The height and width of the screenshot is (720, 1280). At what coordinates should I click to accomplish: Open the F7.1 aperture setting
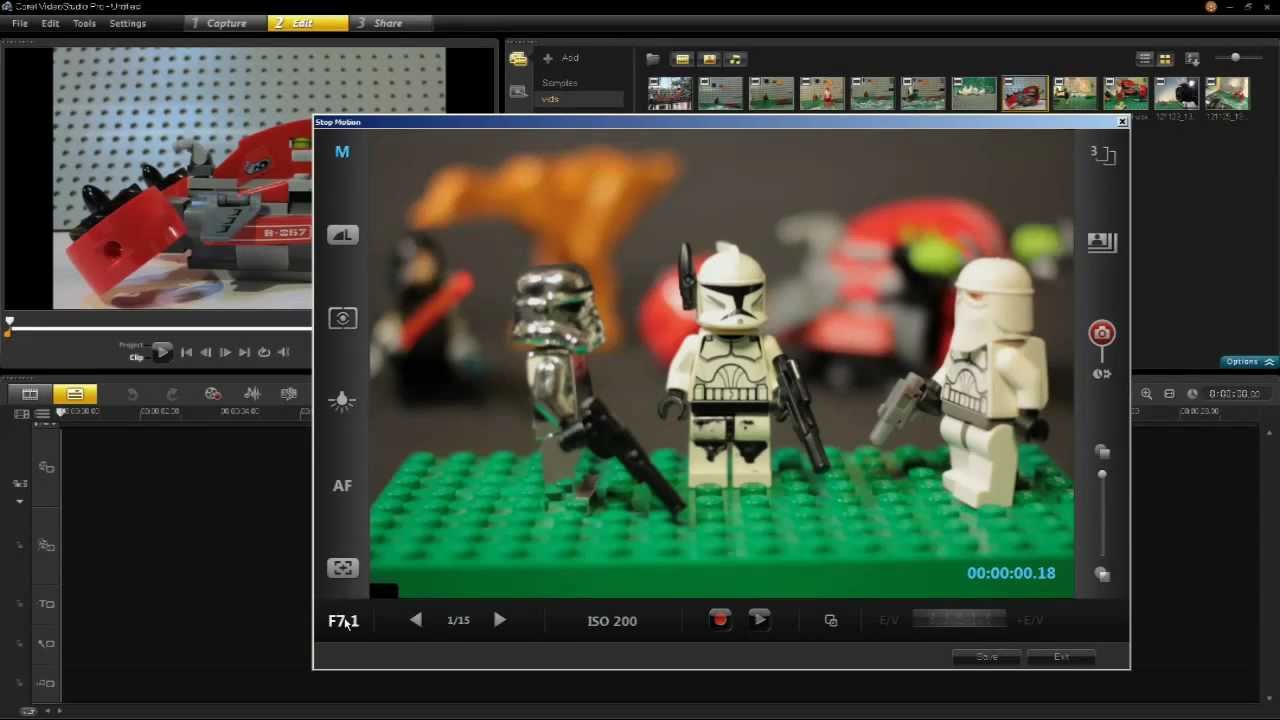tap(343, 621)
